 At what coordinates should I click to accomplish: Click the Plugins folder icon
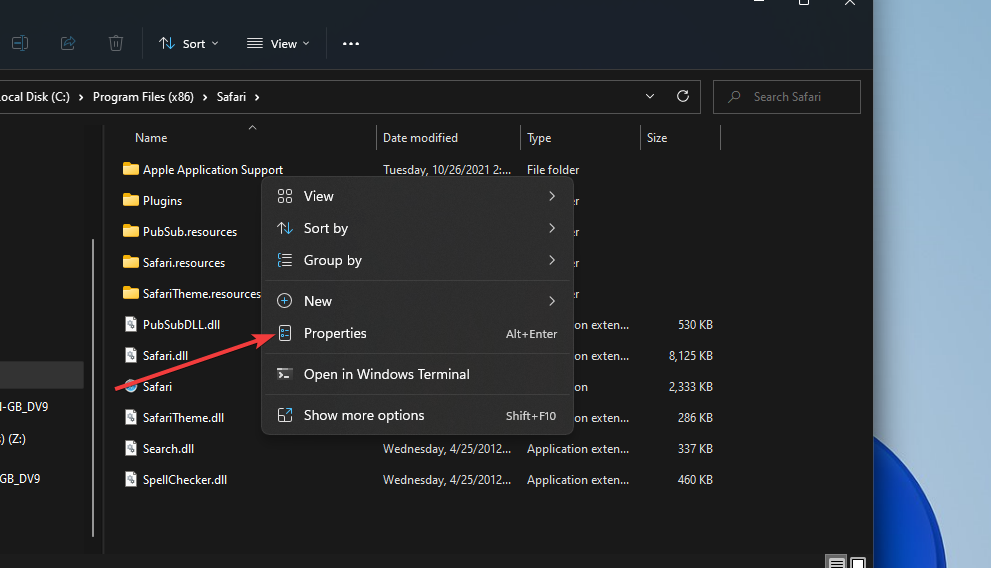point(131,200)
